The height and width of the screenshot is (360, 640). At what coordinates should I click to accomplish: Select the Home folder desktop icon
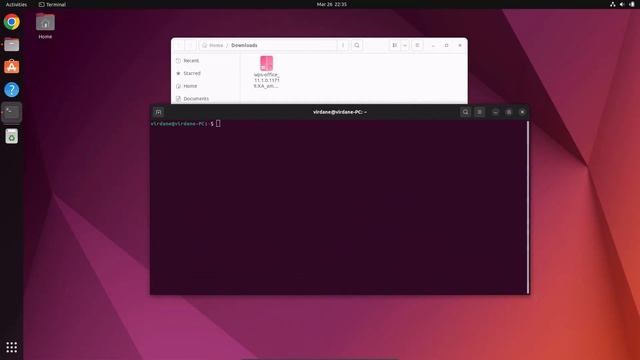(x=45, y=26)
